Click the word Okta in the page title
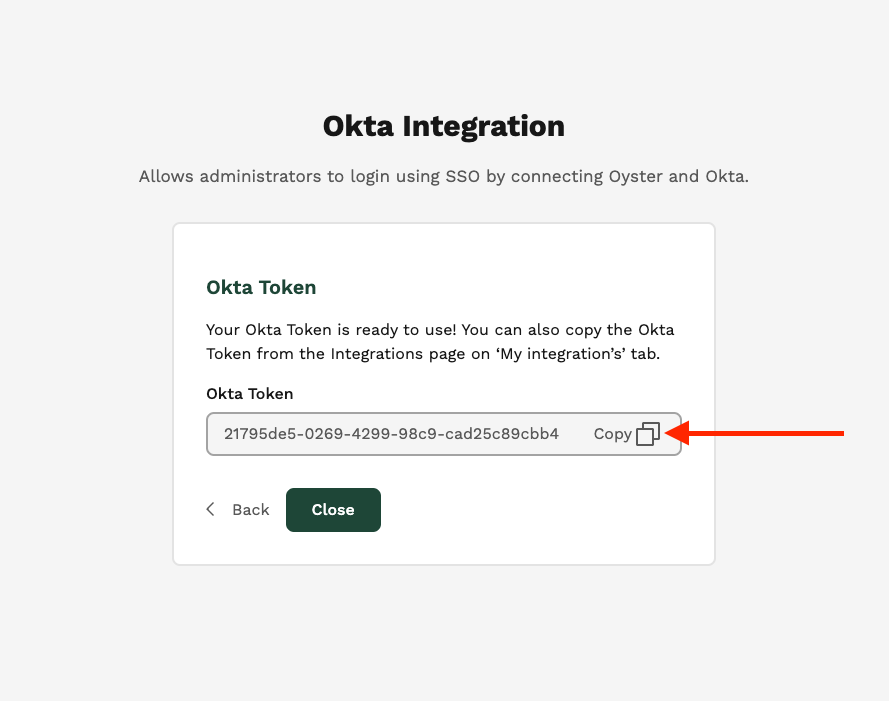 [x=358, y=126]
